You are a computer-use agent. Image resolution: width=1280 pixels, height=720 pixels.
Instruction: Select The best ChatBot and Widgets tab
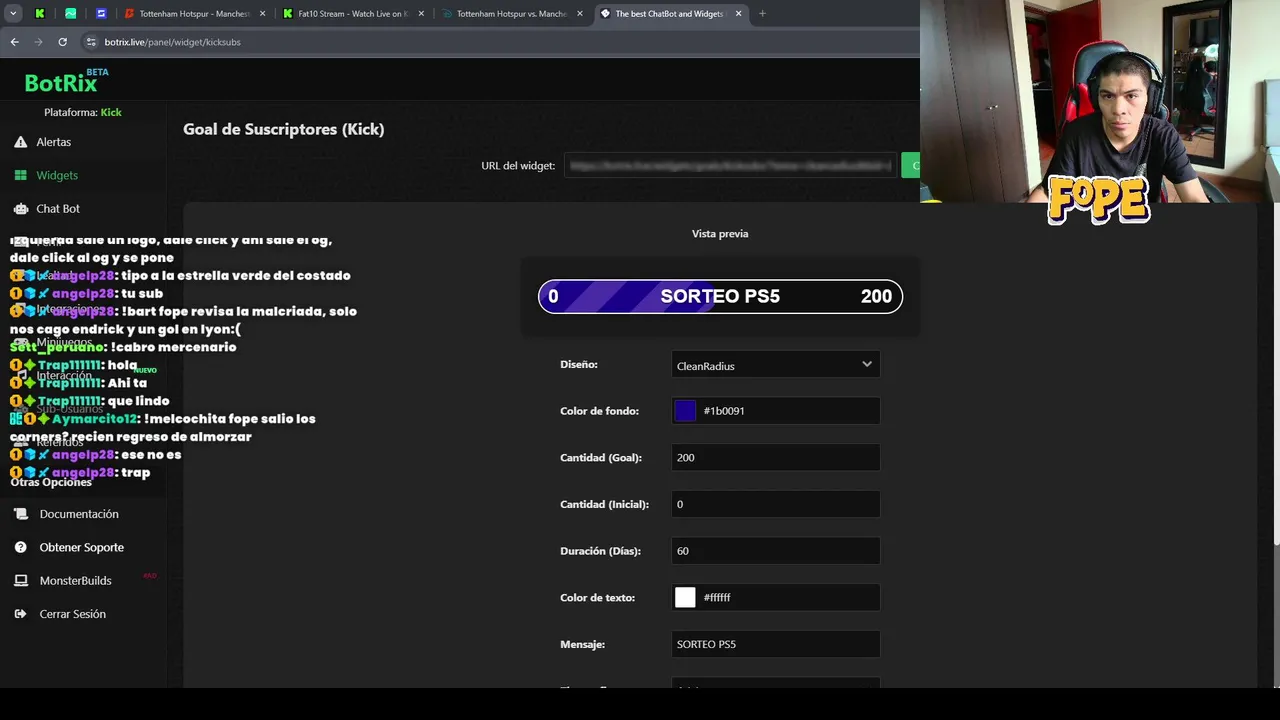(x=669, y=14)
